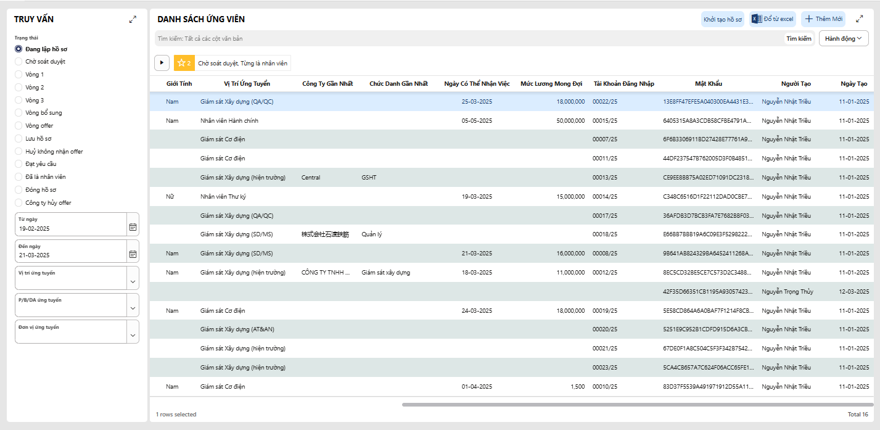Open the Vị trí ứng tuyển dropdown
880x430 pixels.
coord(133,281)
